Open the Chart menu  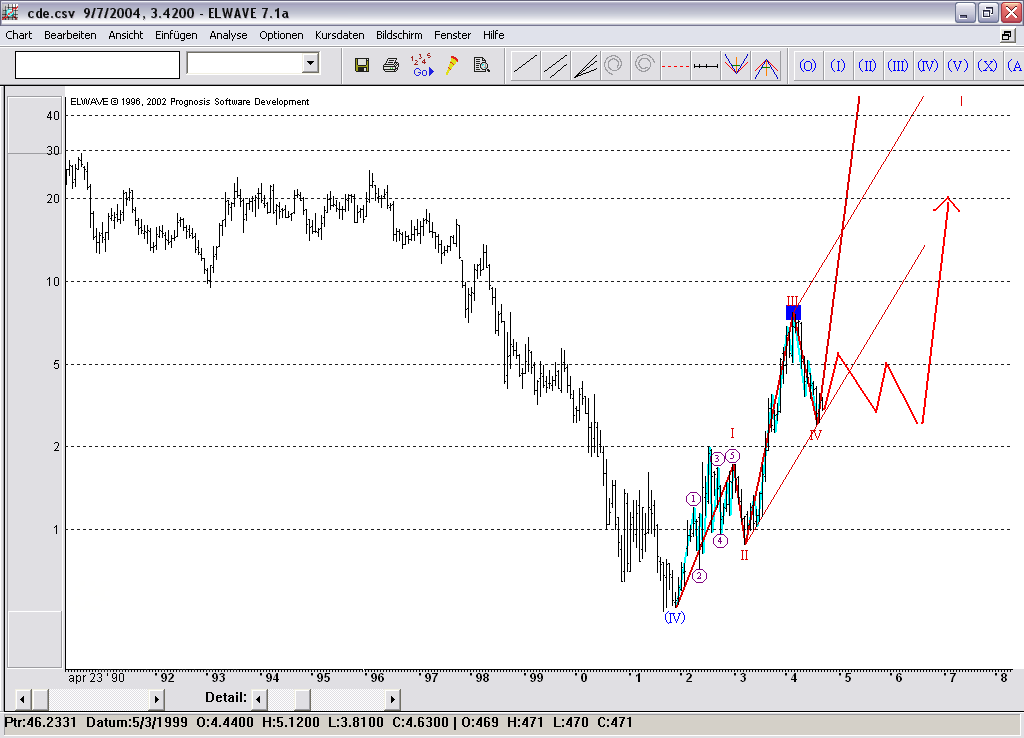(18, 35)
